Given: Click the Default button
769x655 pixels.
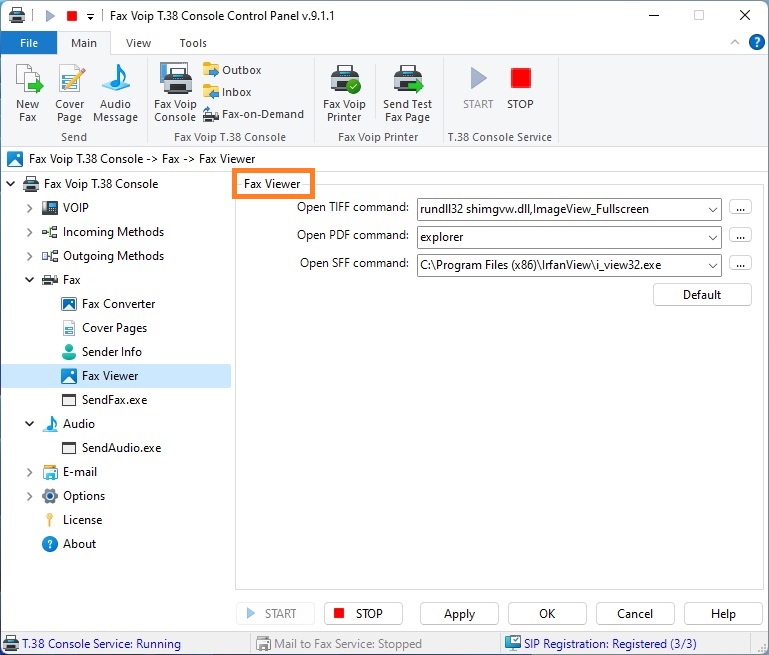Looking at the screenshot, I should [x=702, y=295].
